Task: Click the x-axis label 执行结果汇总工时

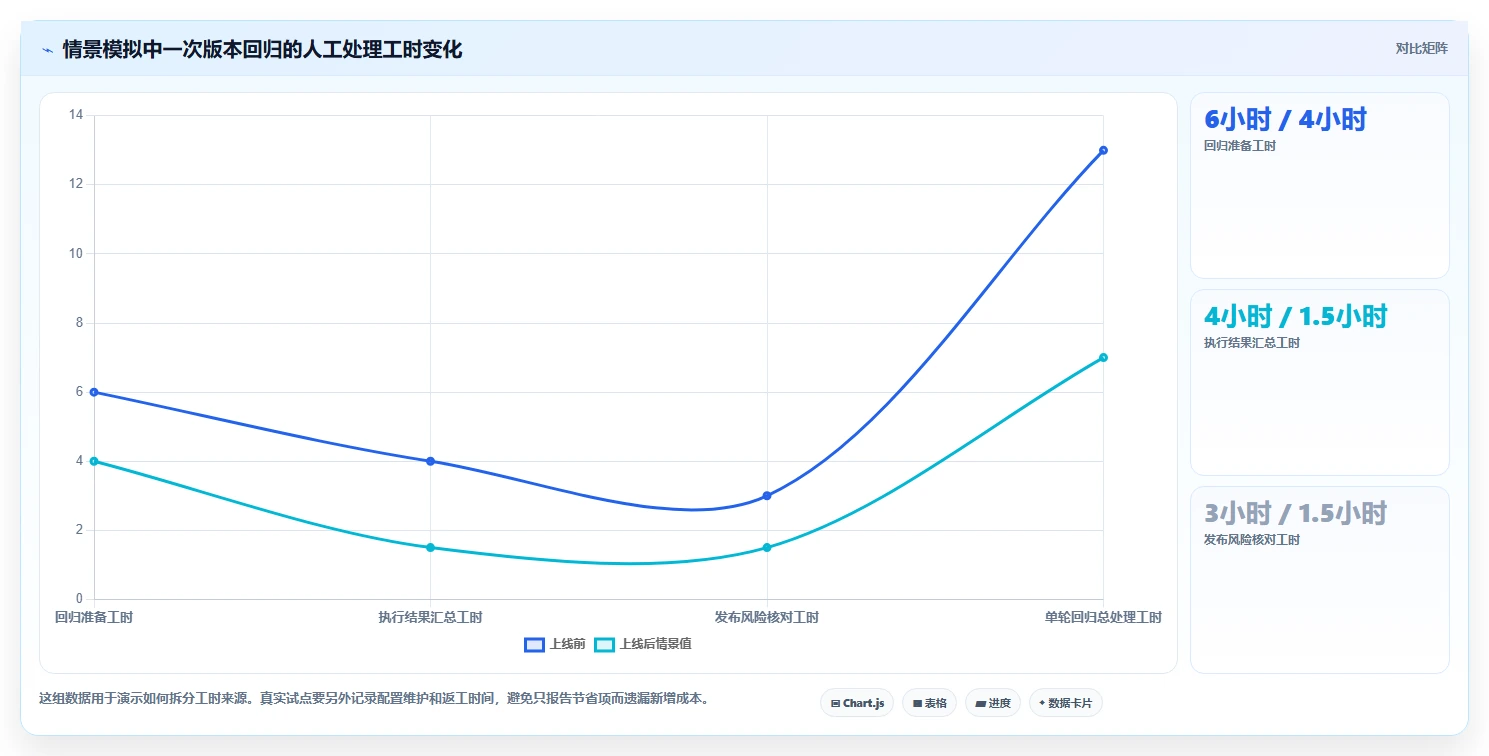Action: point(430,617)
